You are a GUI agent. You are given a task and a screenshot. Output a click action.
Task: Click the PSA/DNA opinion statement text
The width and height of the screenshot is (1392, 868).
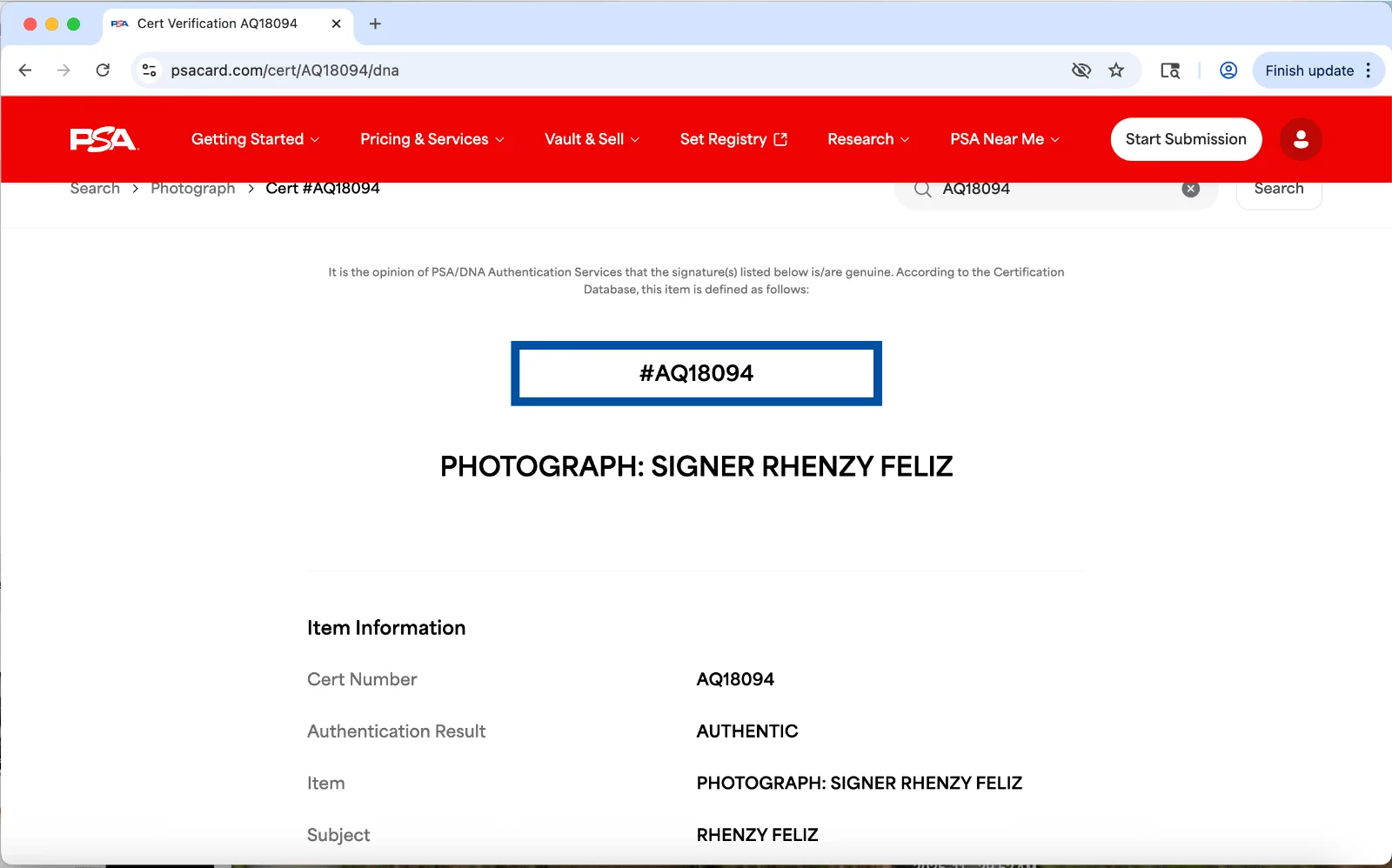[696, 281]
